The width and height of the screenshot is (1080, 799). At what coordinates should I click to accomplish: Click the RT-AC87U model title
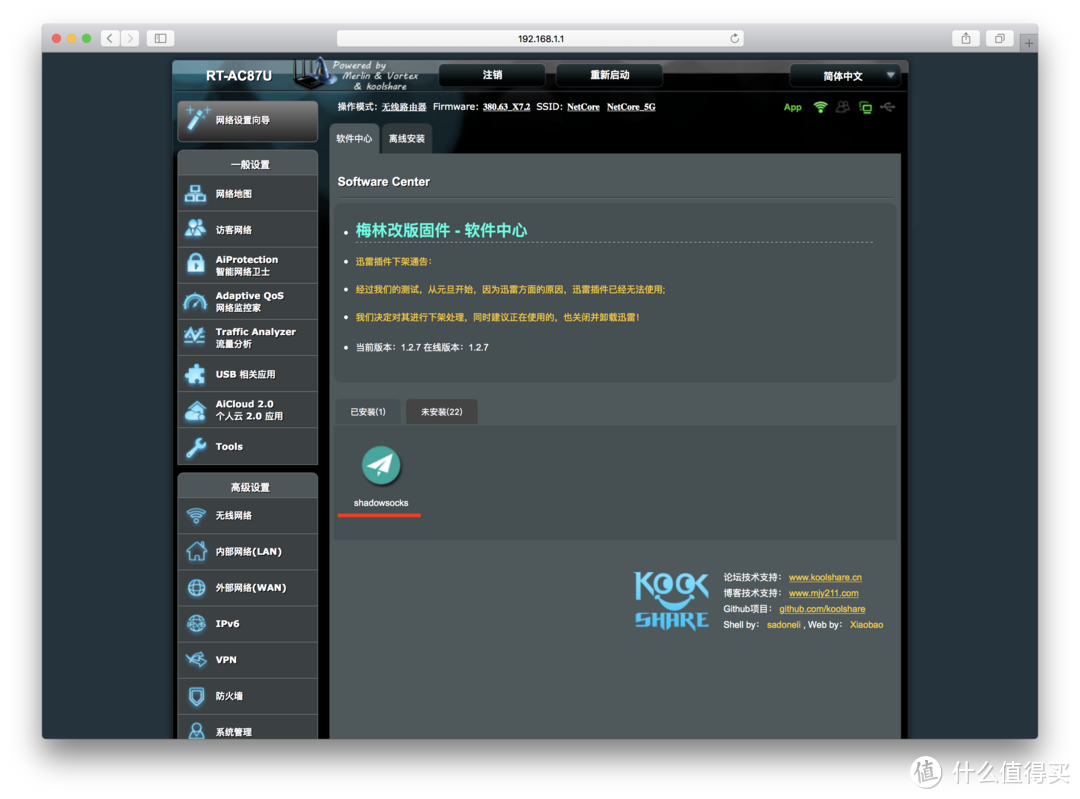238,76
